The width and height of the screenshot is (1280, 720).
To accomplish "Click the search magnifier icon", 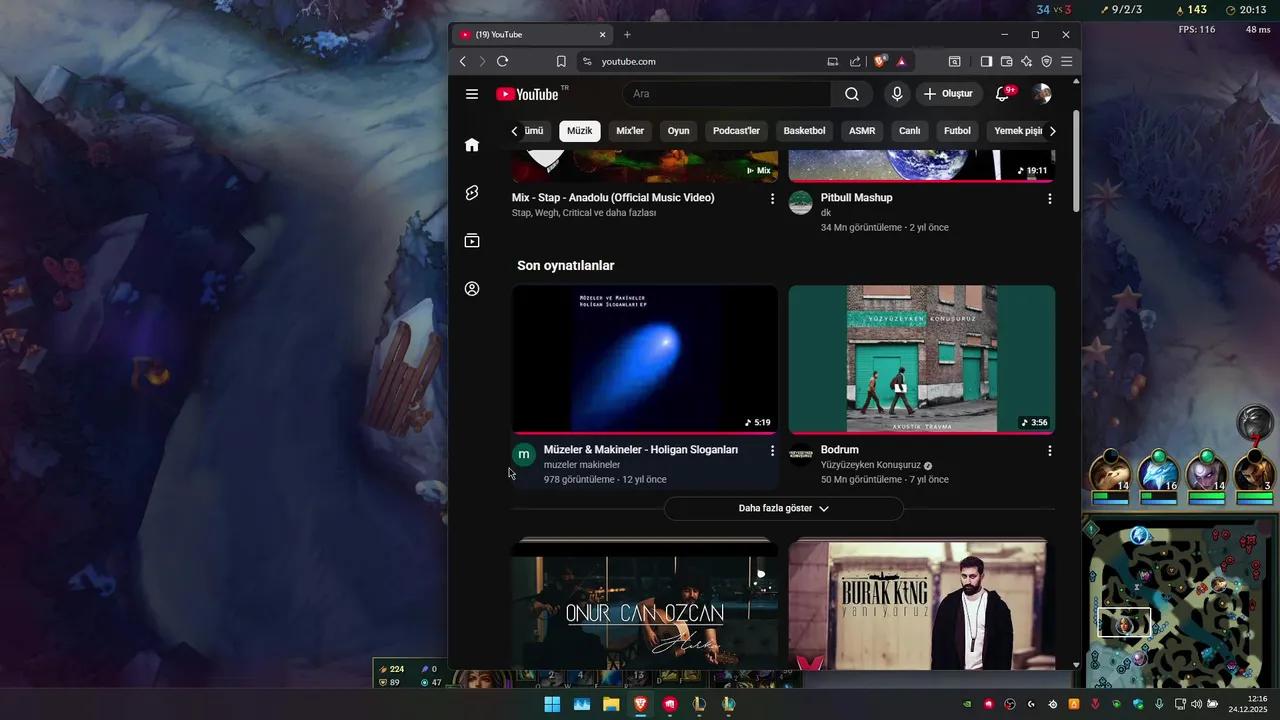I will (x=850, y=93).
